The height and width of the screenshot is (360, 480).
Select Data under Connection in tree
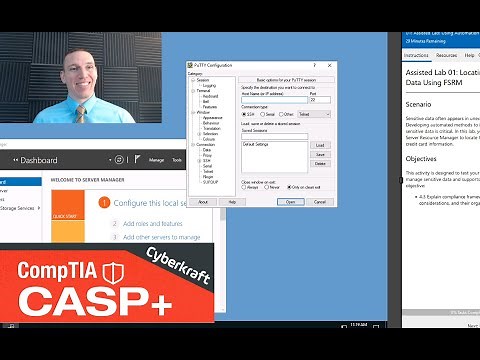[x=207, y=150]
